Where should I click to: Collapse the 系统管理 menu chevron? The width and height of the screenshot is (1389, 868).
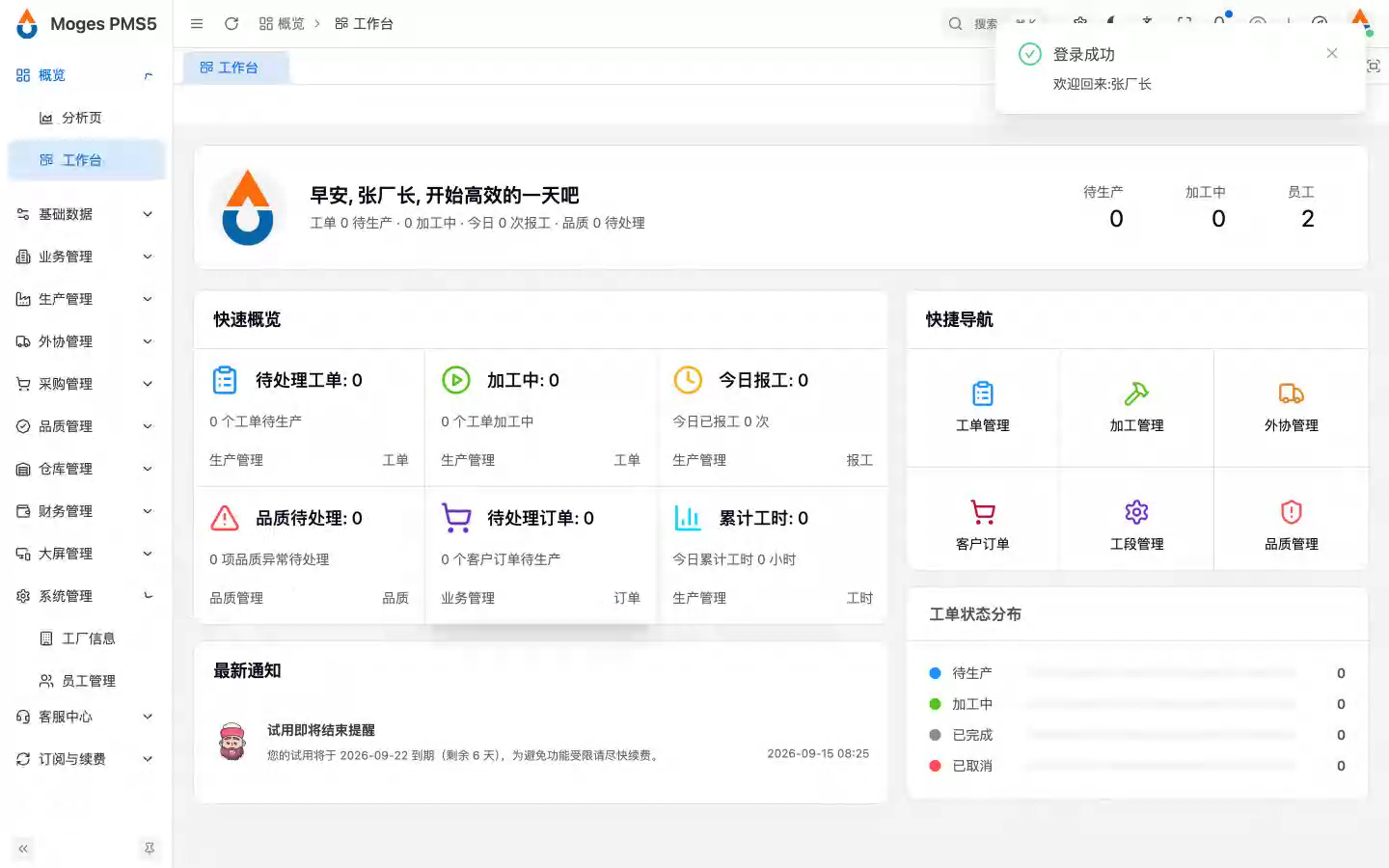click(x=148, y=596)
